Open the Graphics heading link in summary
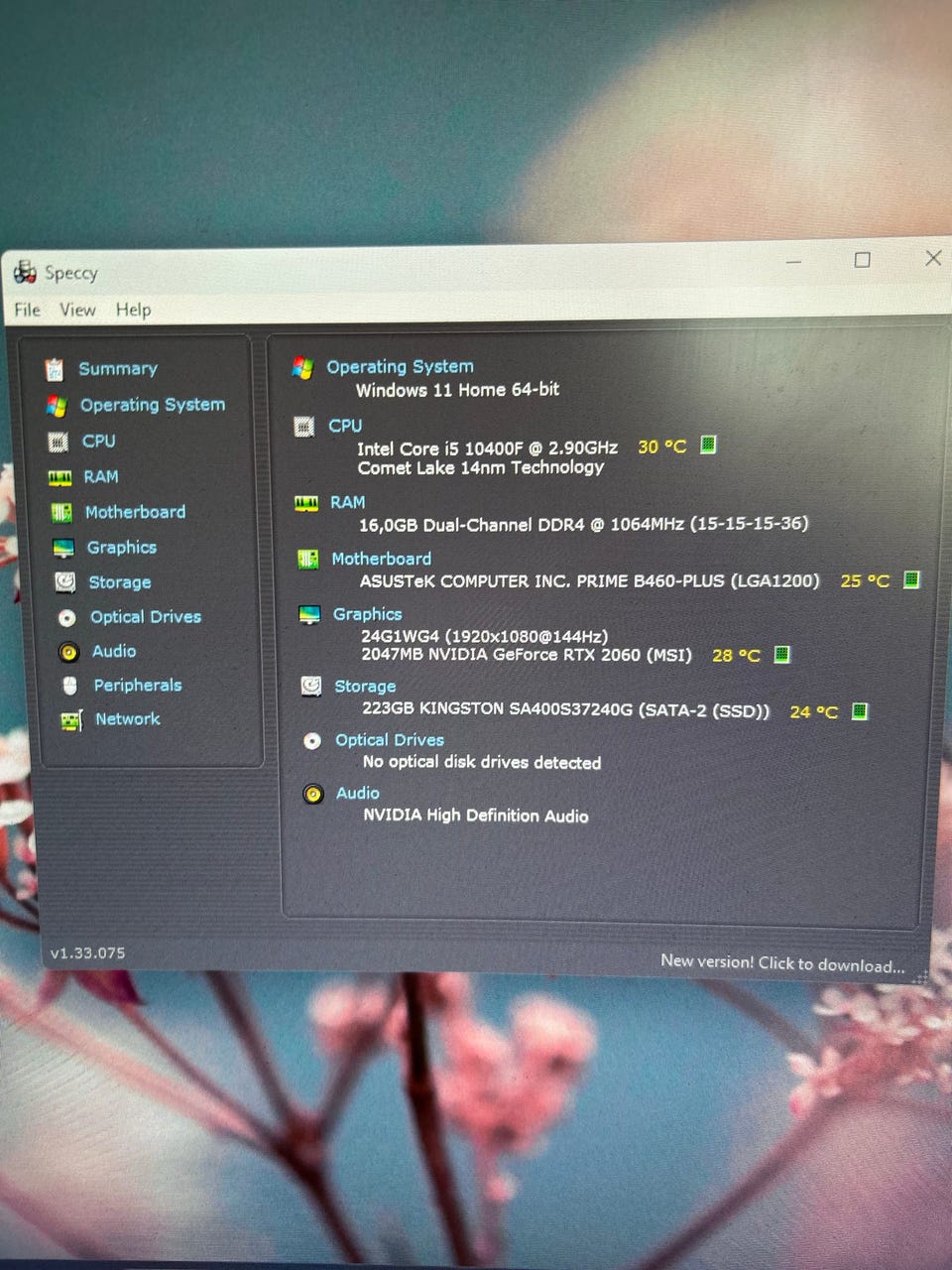 [368, 614]
